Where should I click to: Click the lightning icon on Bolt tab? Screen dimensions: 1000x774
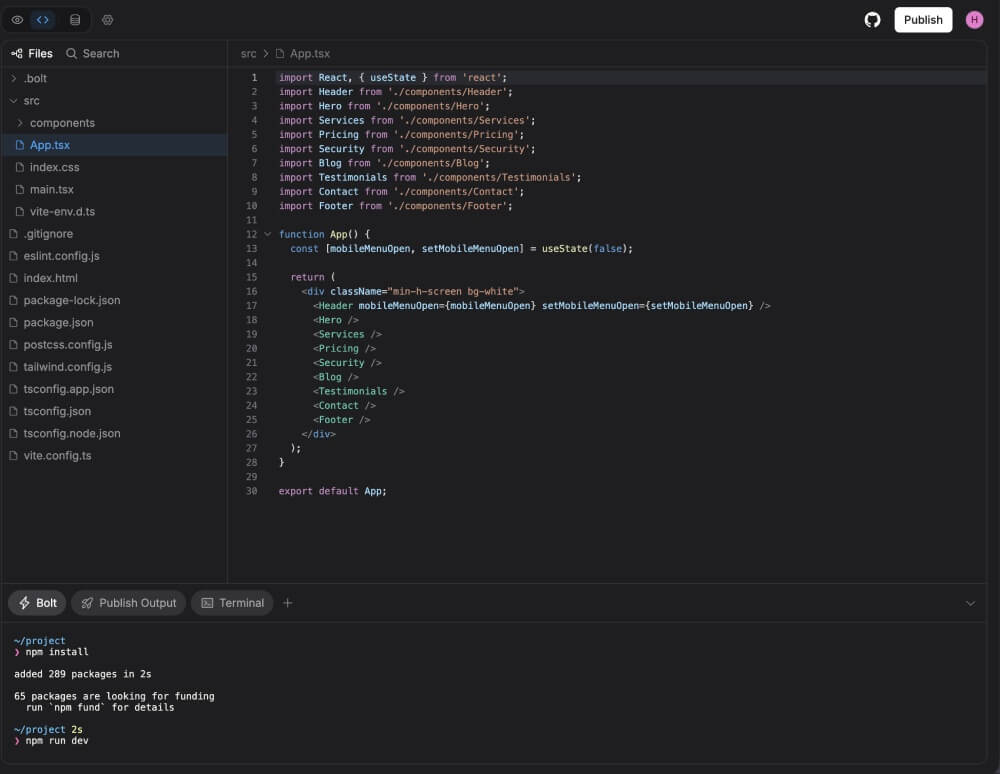click(x=24, y=603)
